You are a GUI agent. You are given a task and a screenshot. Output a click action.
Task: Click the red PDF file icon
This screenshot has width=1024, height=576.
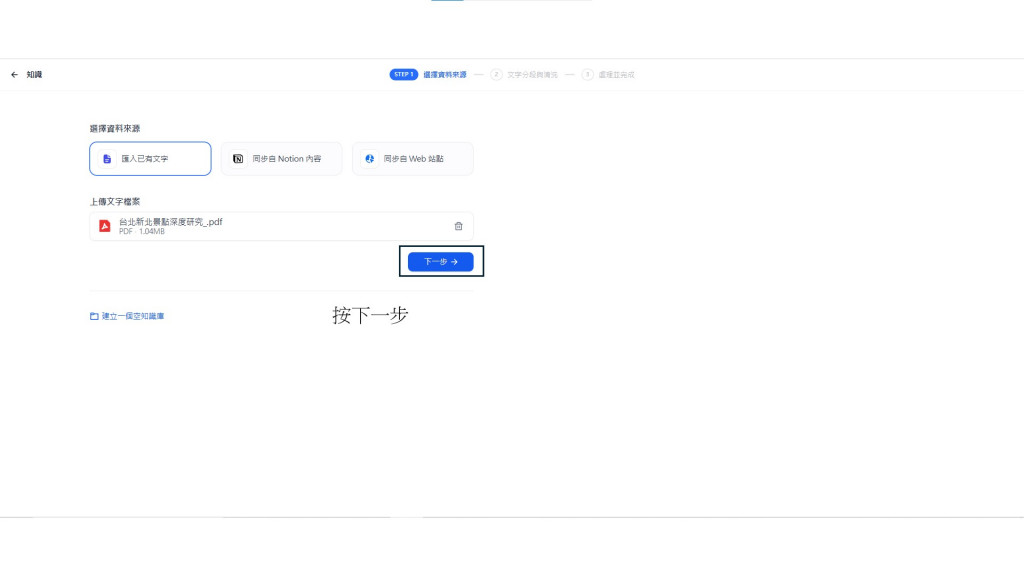point(104,226)
